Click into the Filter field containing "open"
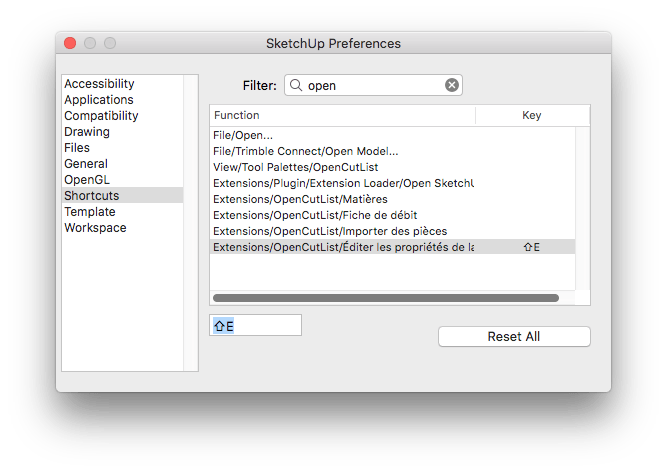This screenshot has width=667, height=472. click(x=373, y=85)
